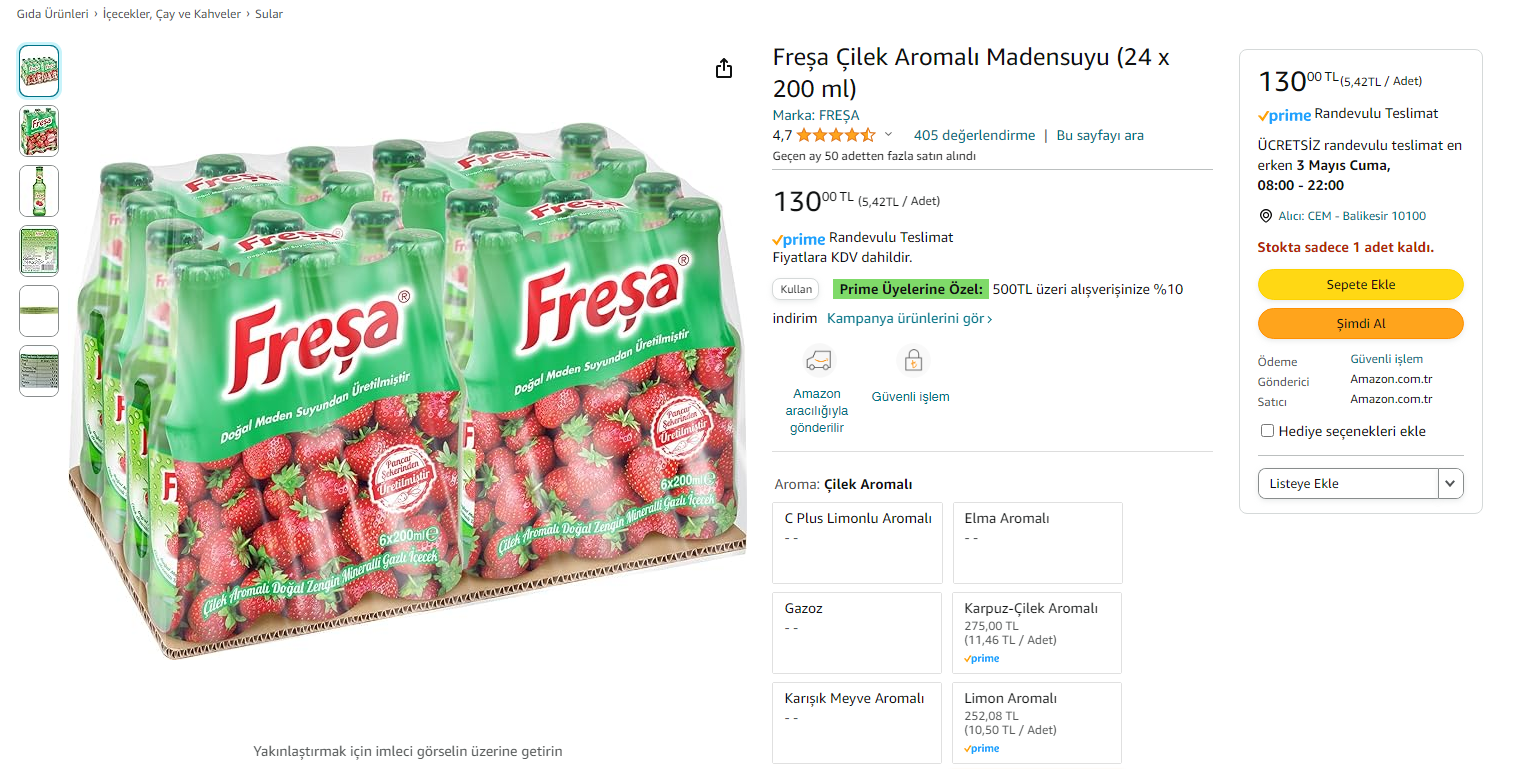Click the Kullan coupon button
Viewport: 1518px width, 769px height.
796,289
